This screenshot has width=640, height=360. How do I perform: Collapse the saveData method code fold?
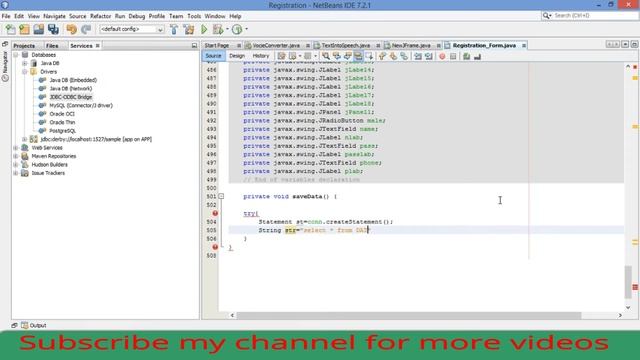click(221, 196)
